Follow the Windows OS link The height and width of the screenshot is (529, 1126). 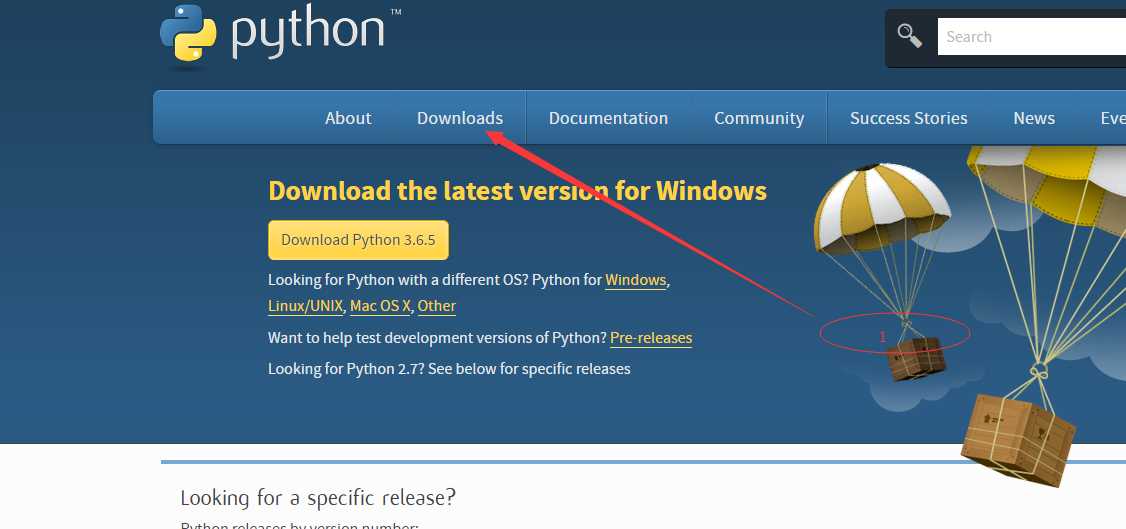pos(636,280)
